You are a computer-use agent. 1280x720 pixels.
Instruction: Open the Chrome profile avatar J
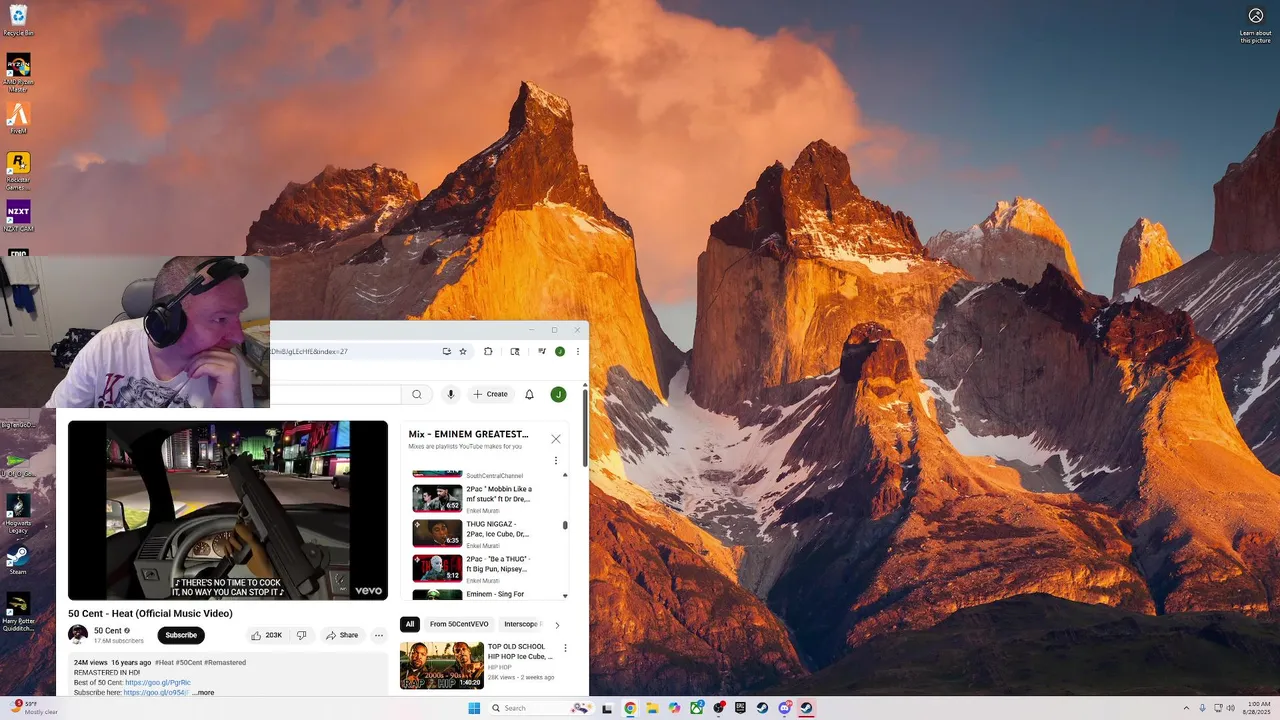(560, 351)
